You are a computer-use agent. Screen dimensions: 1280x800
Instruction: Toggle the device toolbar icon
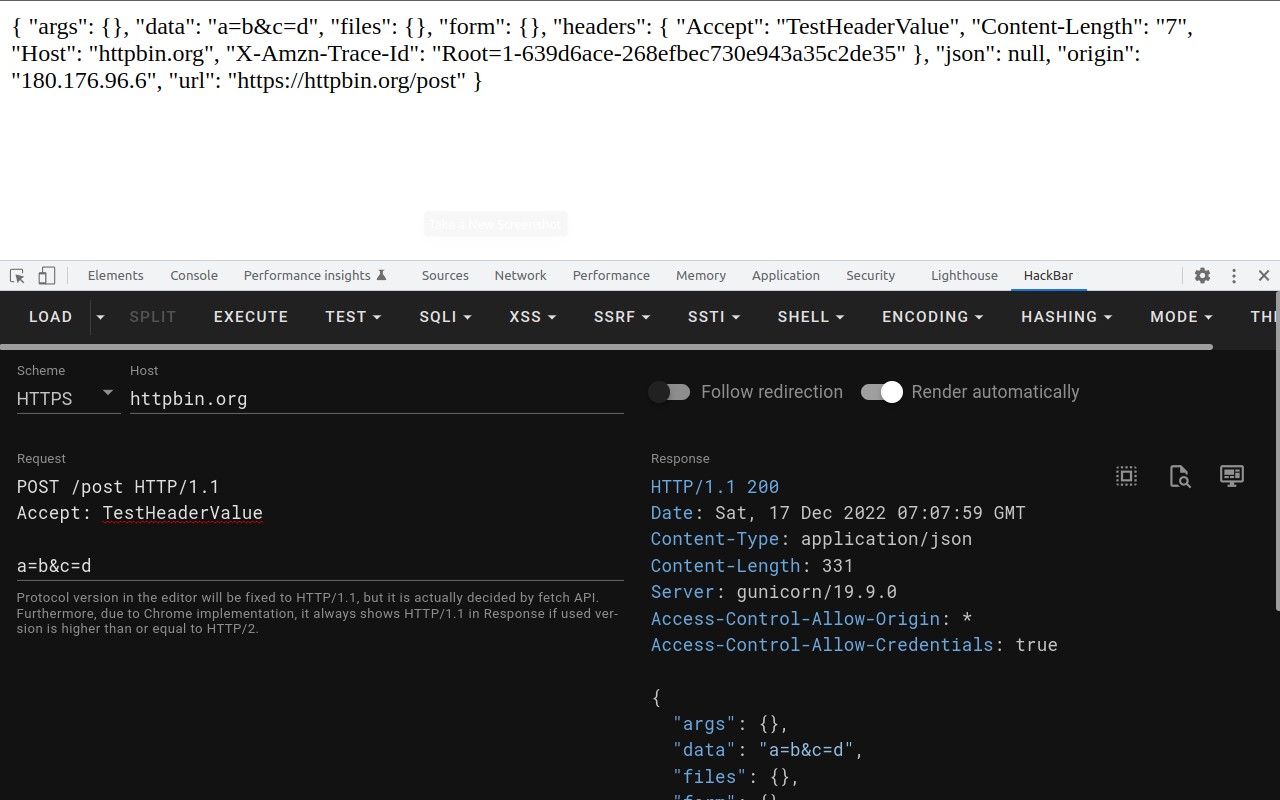pos(47,276)
